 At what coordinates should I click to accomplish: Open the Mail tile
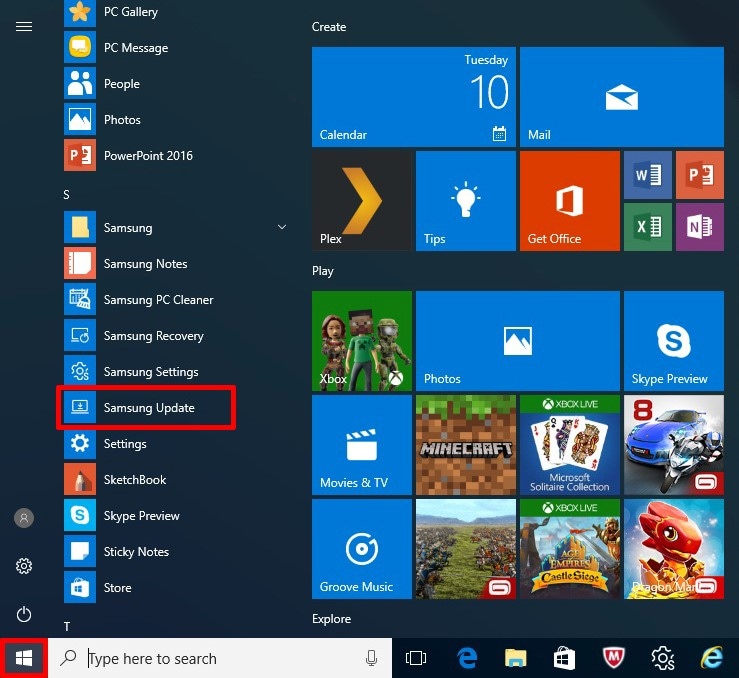click(622, 97)
